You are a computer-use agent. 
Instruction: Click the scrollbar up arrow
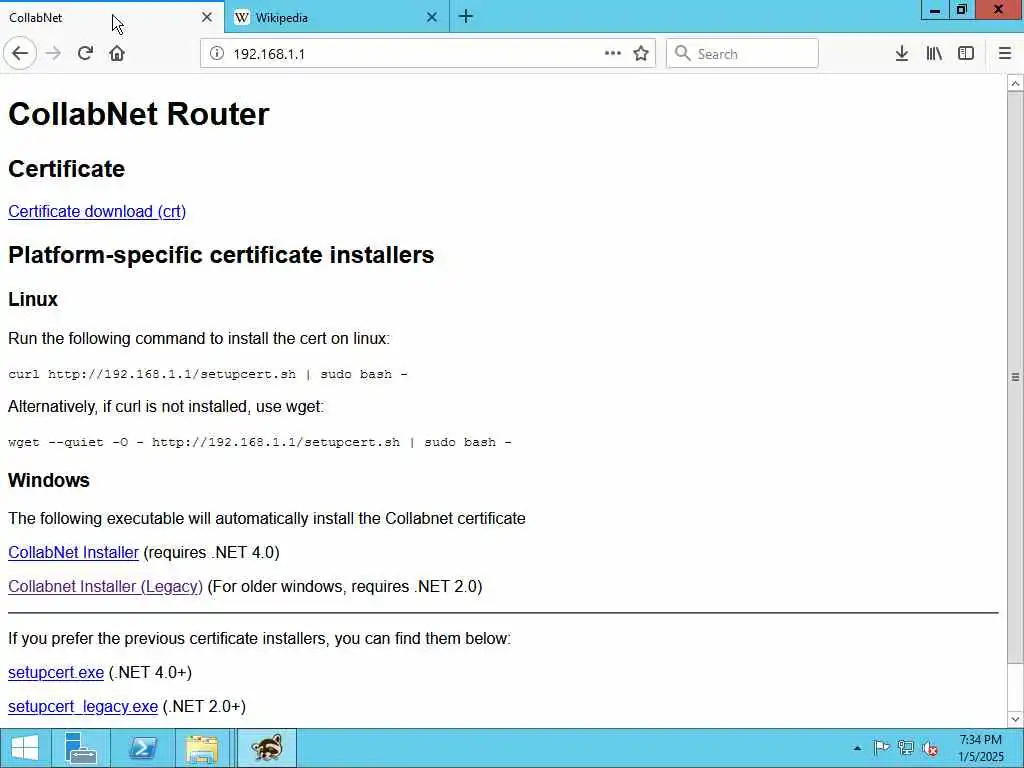(1016, 83)
